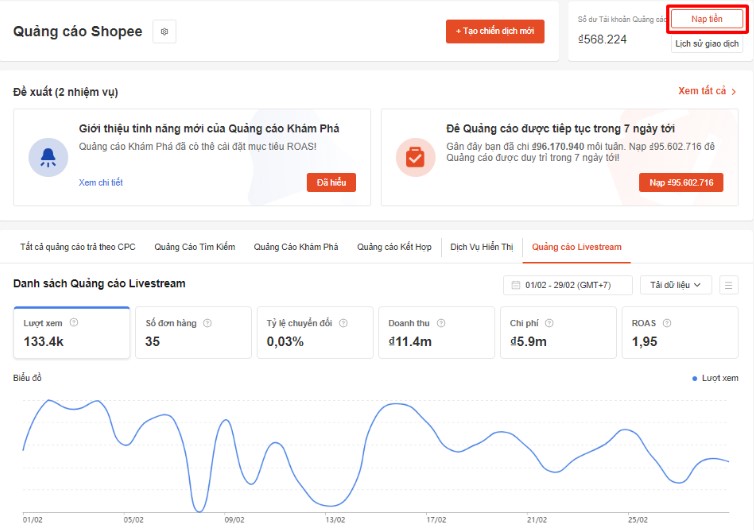
Task: Switch to Quảng Cáo Khám Phá tab
Action: point(296,247)
